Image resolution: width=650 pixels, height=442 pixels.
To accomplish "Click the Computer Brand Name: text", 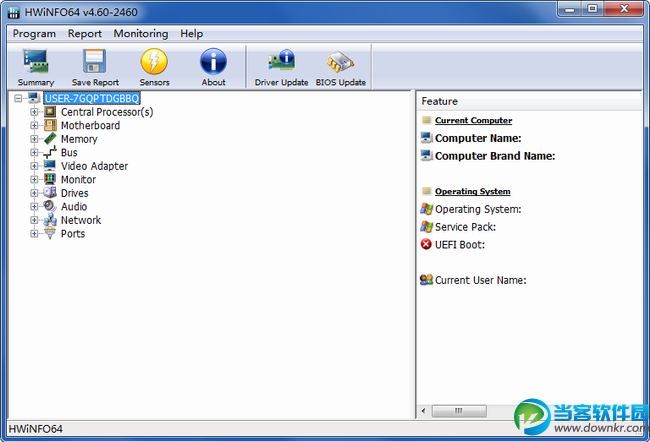I will [x=495, y=156].
